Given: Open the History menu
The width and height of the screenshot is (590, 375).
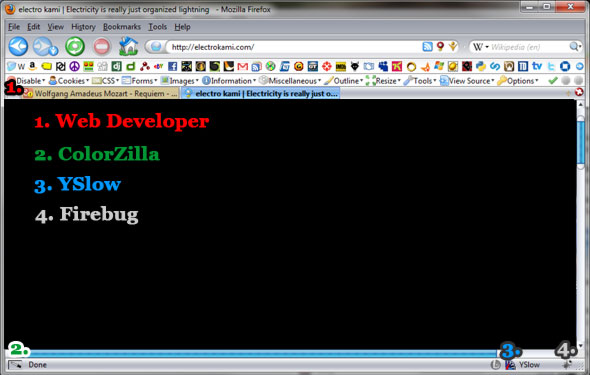Looking at the screenshot, I should [x=83, y=27].
